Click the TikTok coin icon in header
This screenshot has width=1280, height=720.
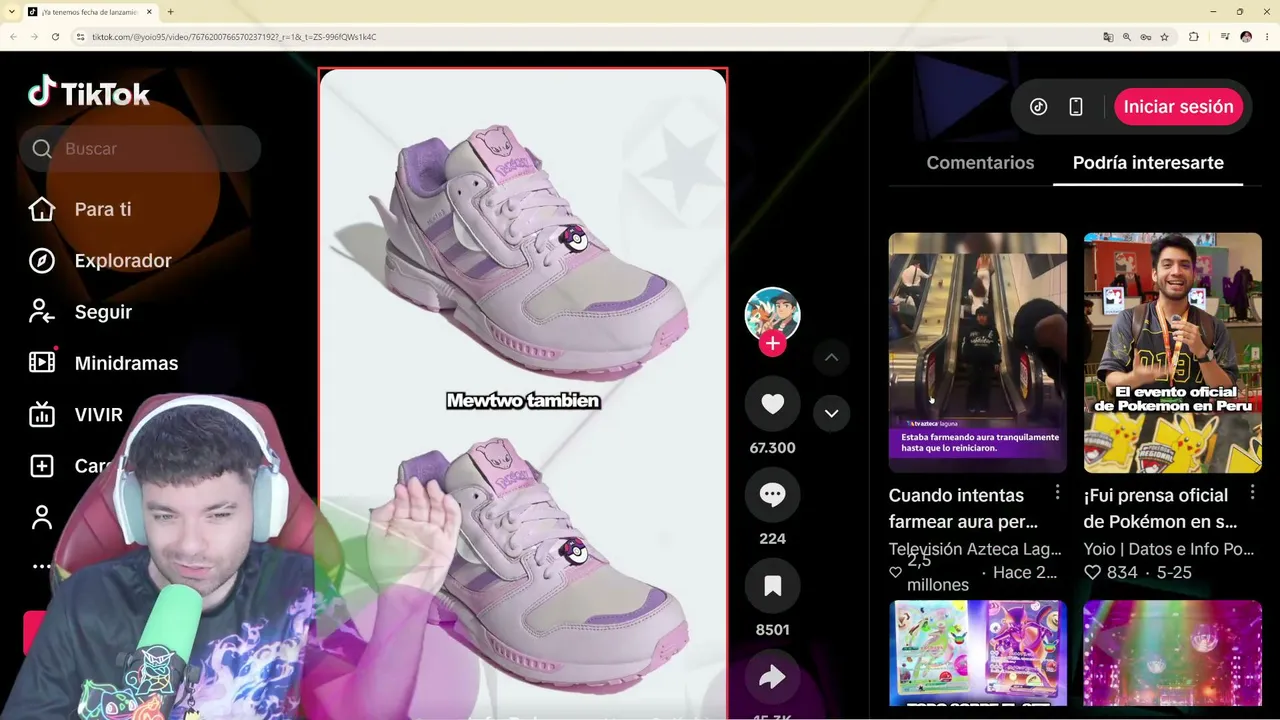(x=1038, y=107)
